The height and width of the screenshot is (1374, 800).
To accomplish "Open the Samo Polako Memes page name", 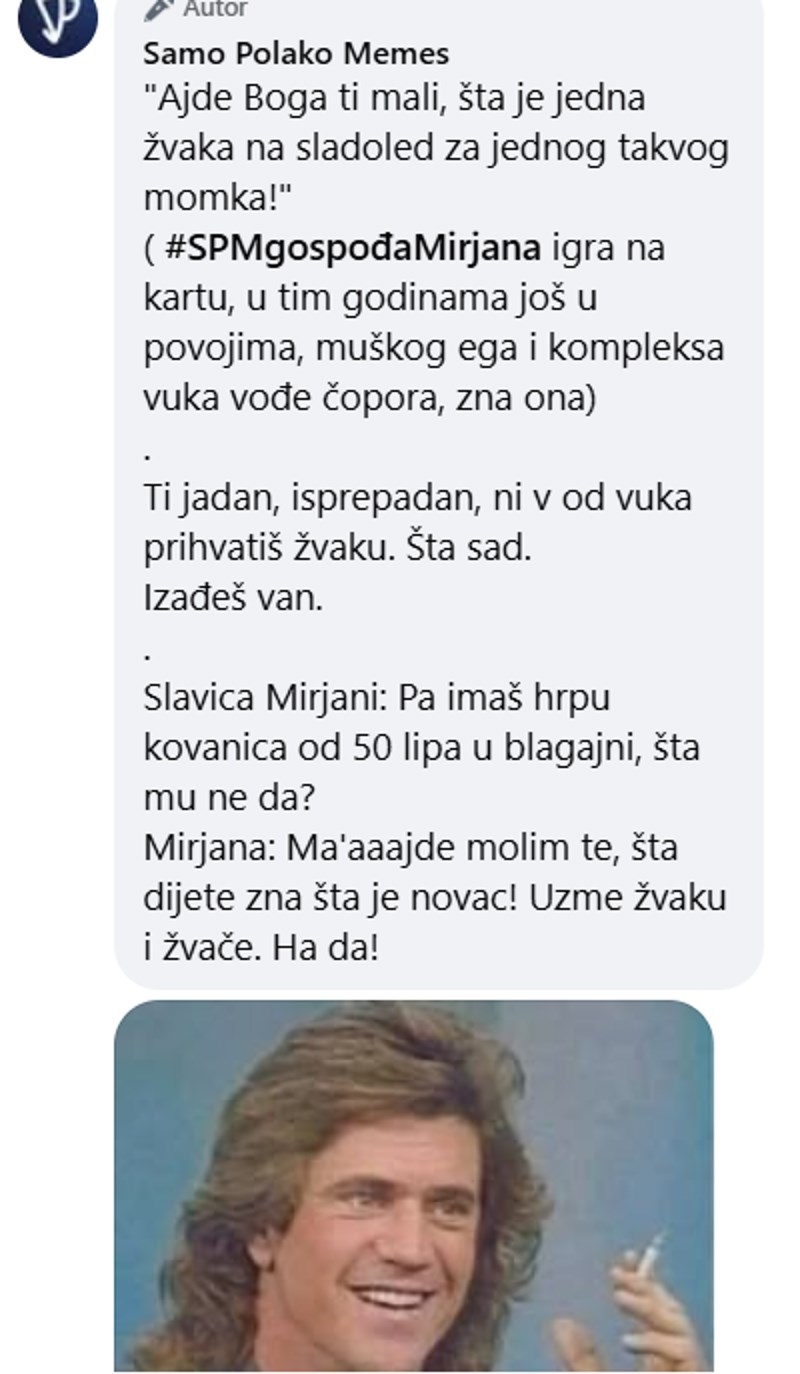I will tap(297, 53).
